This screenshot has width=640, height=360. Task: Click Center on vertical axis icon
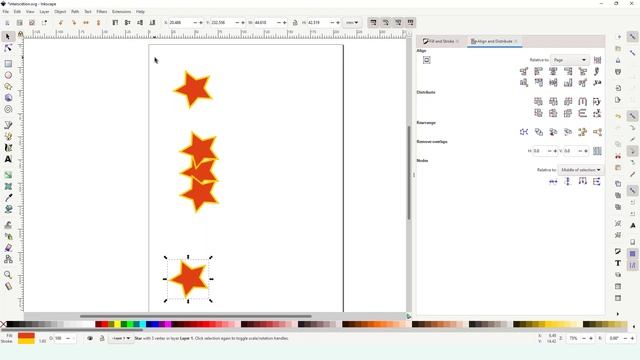click(x=553, y=71)
